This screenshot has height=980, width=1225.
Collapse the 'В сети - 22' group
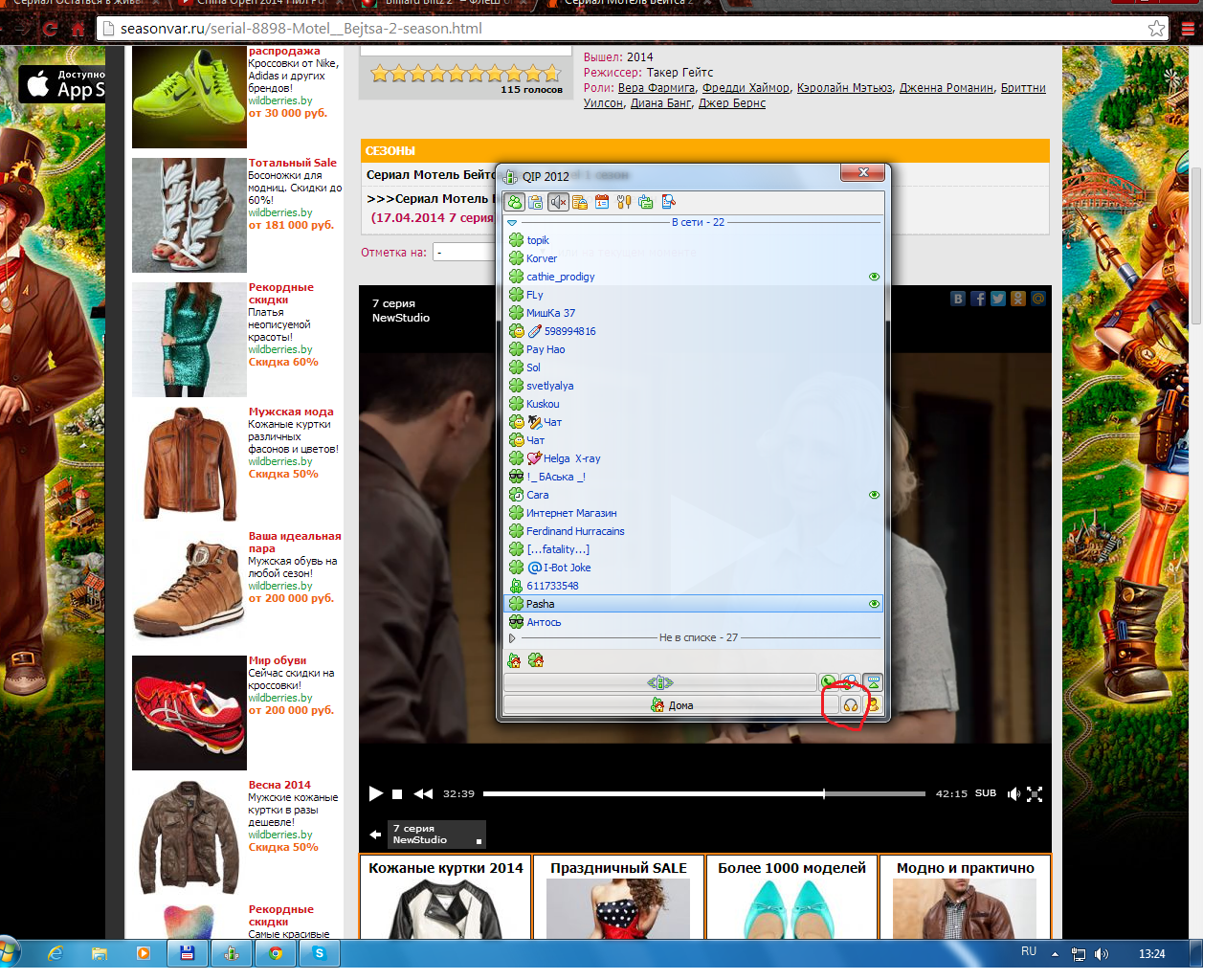[x=512, y=222]
